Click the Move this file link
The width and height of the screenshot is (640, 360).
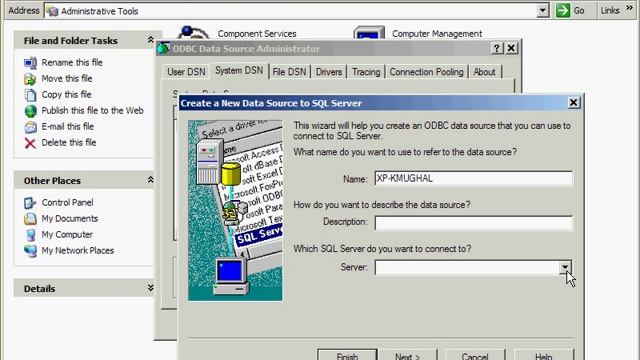67,78
